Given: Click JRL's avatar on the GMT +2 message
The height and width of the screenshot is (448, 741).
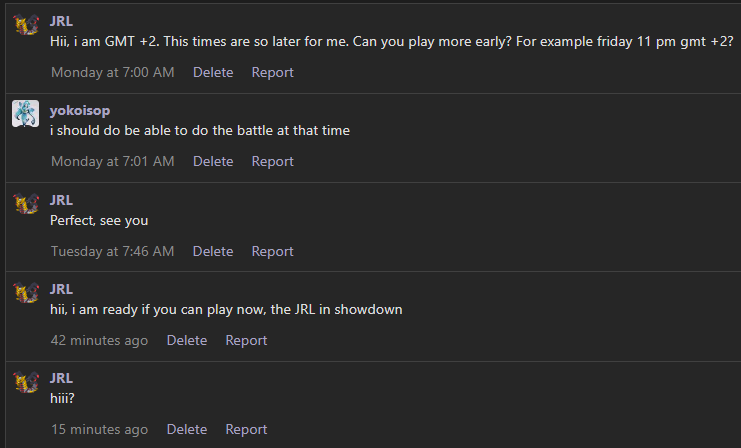Looking at the screenshot, I should coord(26,25).
